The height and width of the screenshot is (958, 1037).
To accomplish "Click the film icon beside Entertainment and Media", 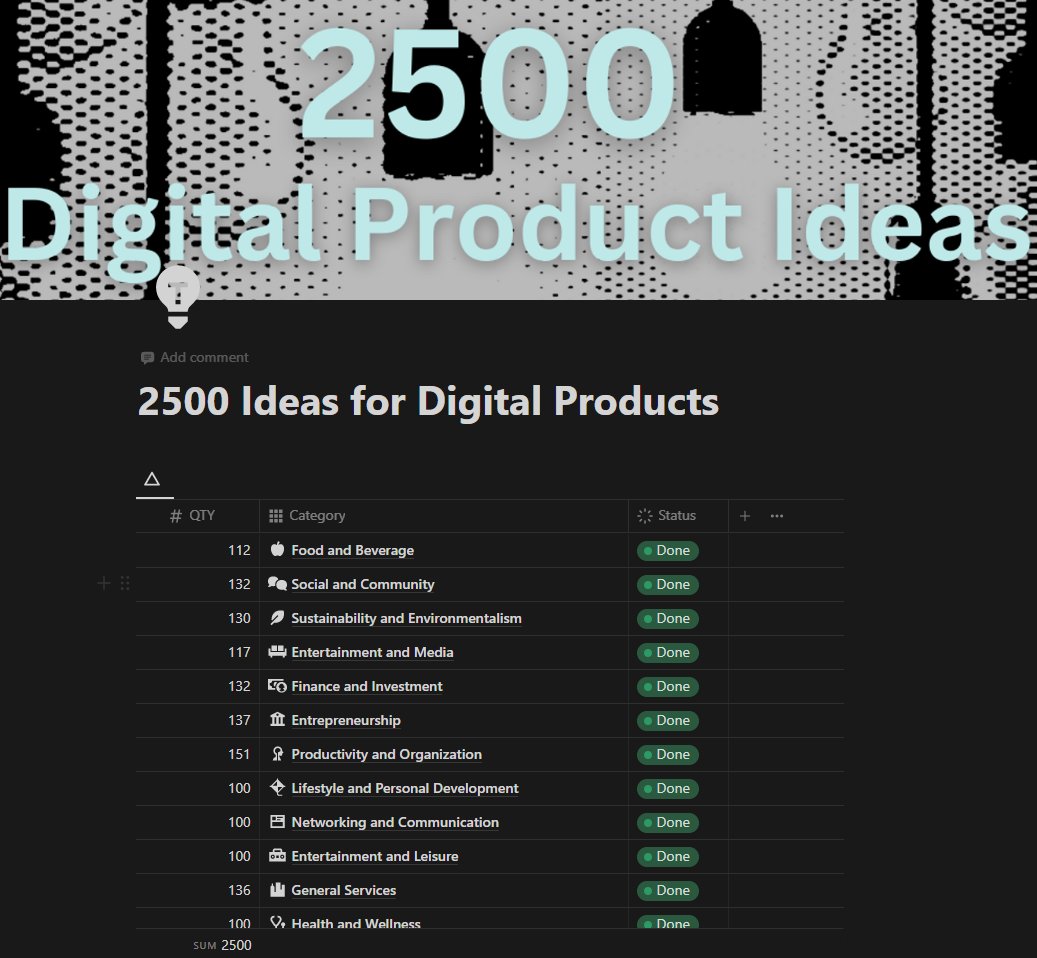I will (276, 652).
